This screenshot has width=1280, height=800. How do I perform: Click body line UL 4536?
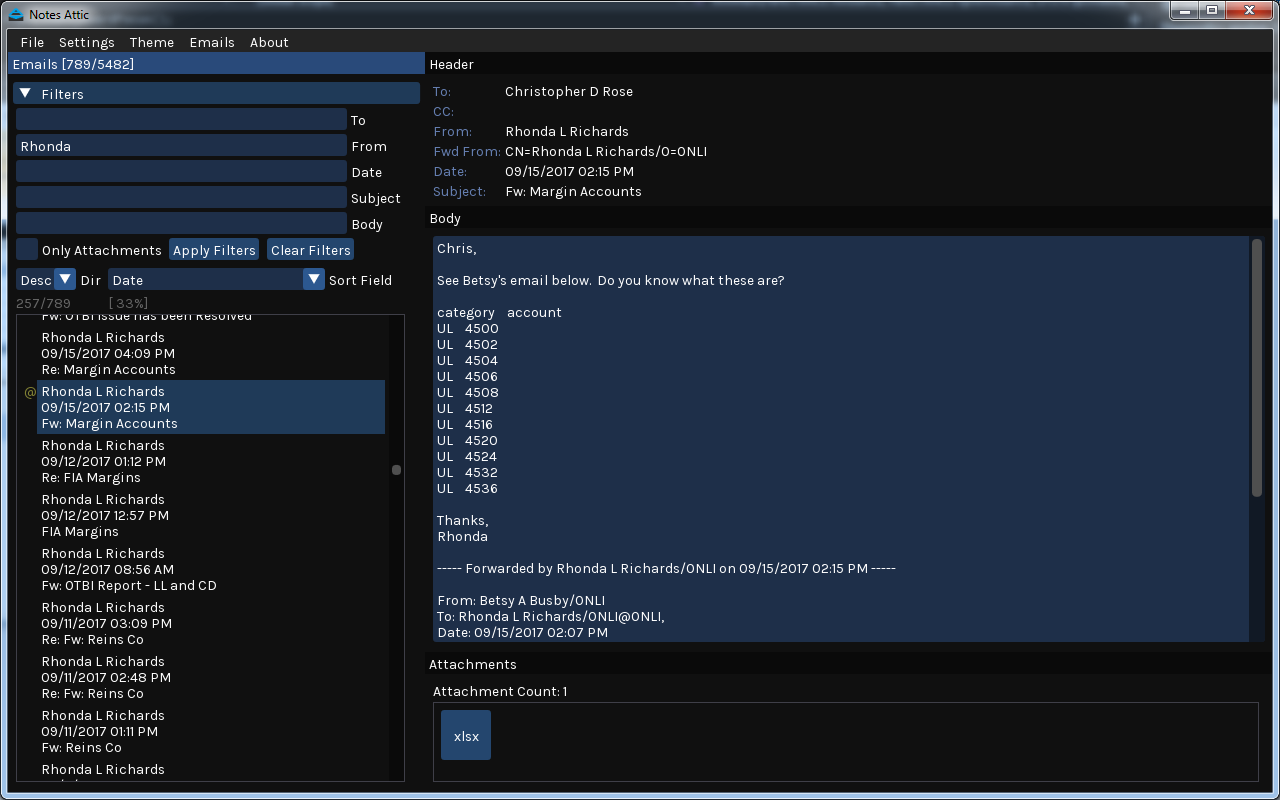(467, 488)
